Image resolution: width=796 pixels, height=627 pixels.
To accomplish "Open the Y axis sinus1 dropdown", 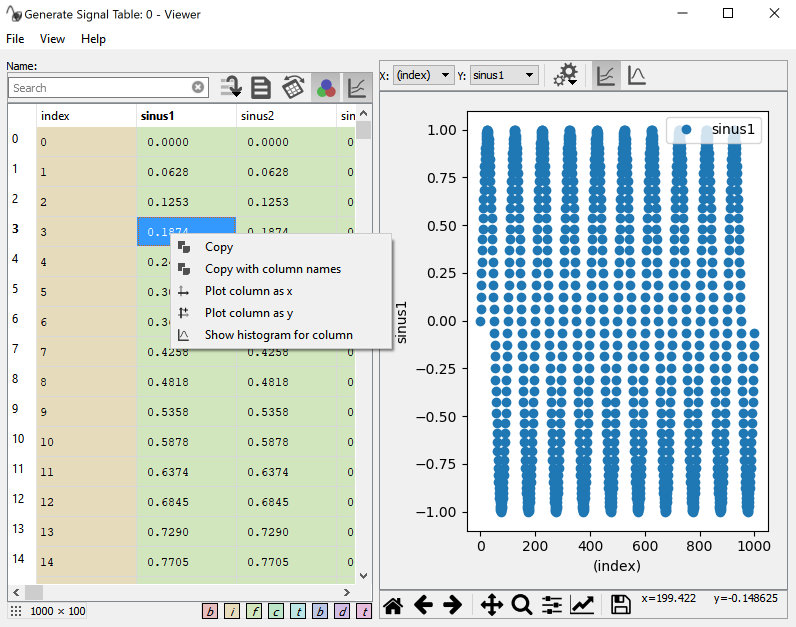I will pos(504,75).
